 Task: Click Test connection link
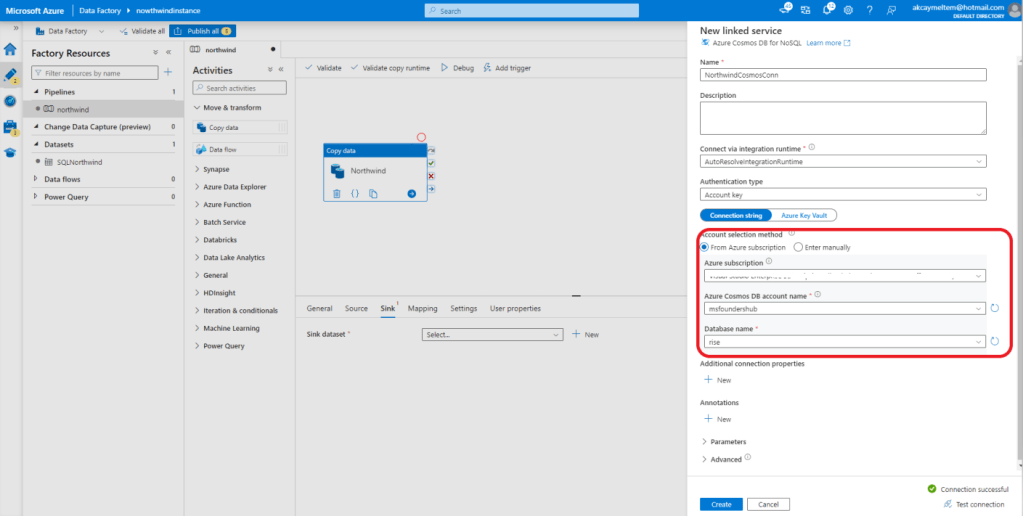coord(973,504)
